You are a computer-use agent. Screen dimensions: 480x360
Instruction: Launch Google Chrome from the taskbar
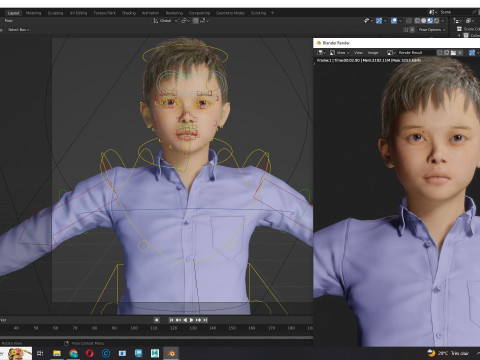point(73,353)
